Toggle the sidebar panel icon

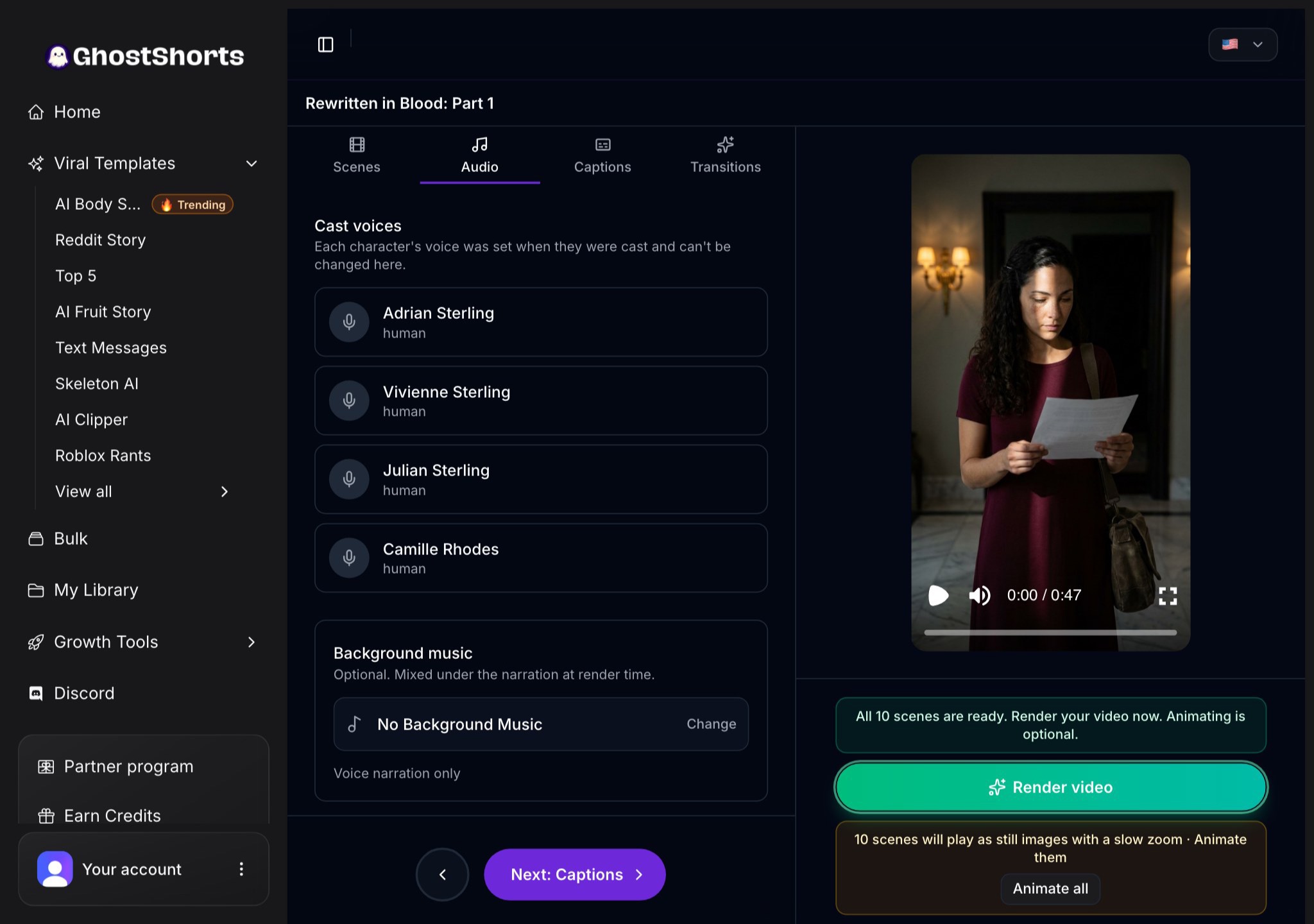(x=325, y=44)
